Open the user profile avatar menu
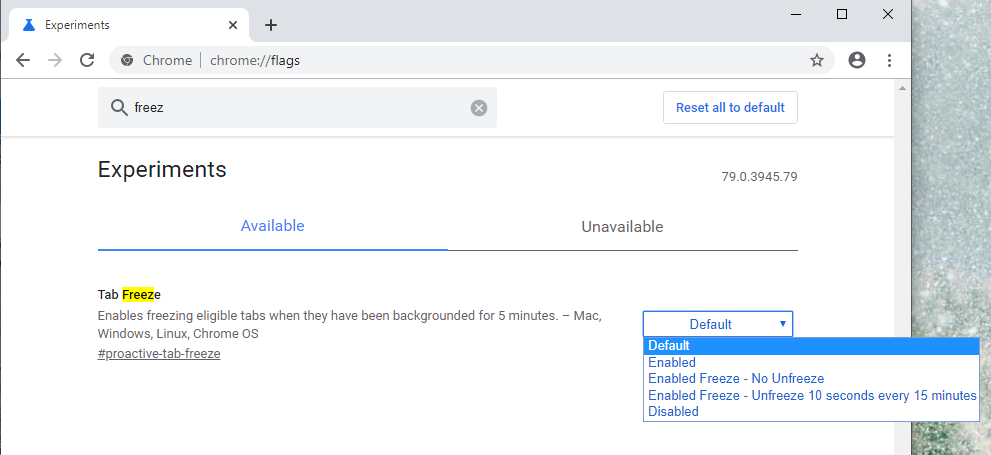The width and height of the screenshot is (991, 455). point(857,60)
